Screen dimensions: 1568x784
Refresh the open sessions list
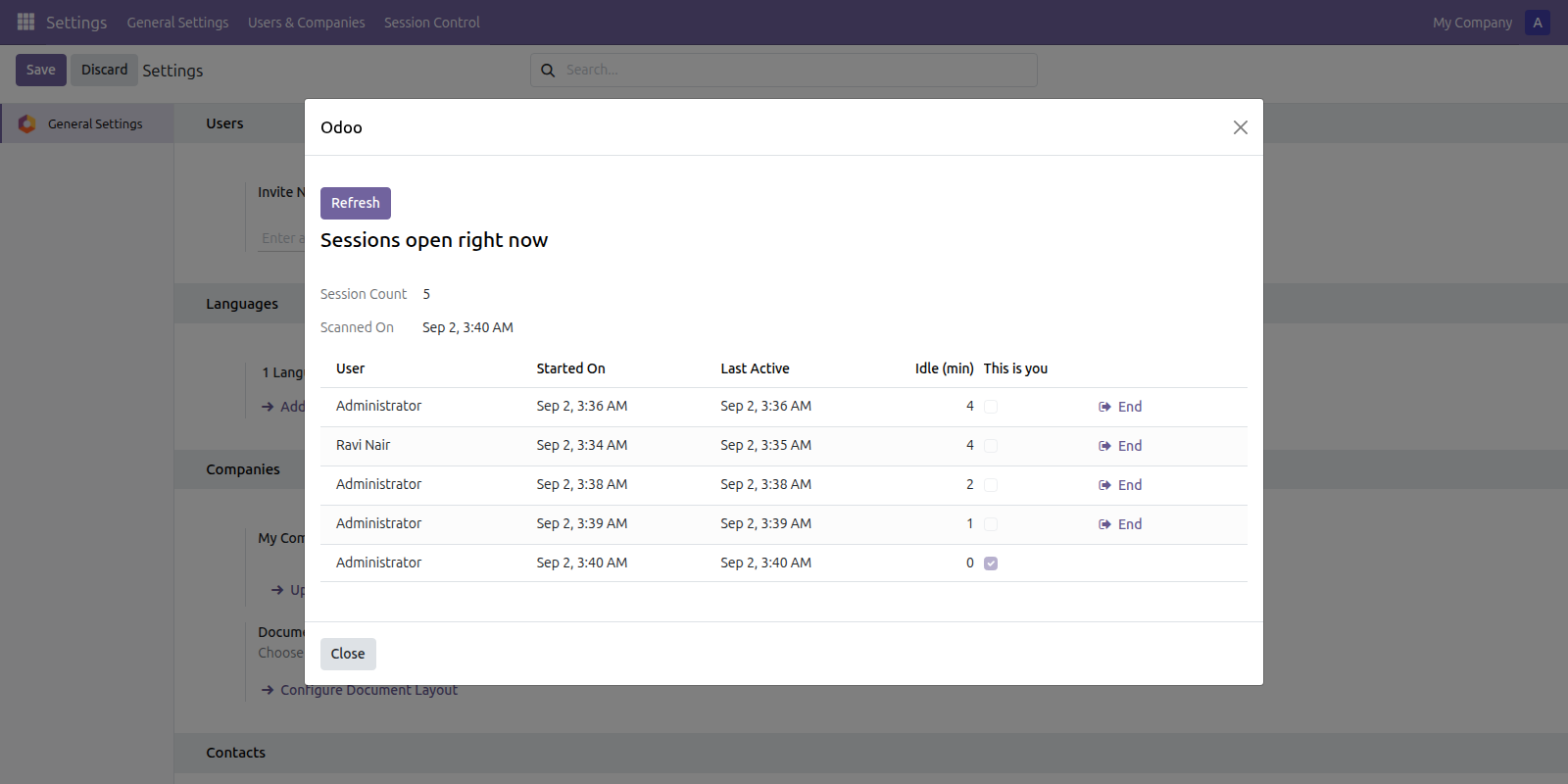[356, 203]
